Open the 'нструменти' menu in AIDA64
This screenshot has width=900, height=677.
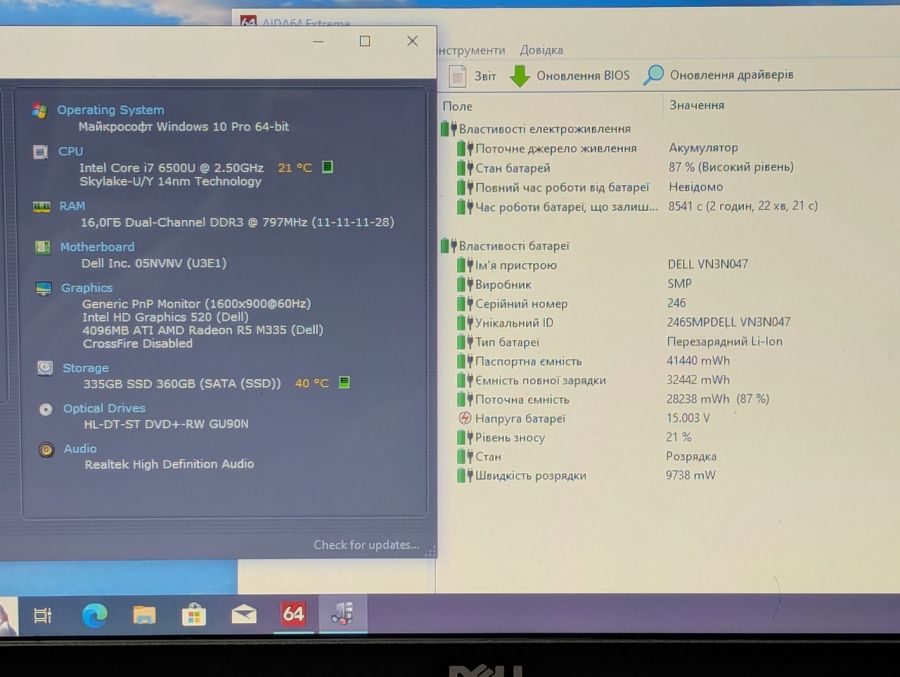[472, 51]
